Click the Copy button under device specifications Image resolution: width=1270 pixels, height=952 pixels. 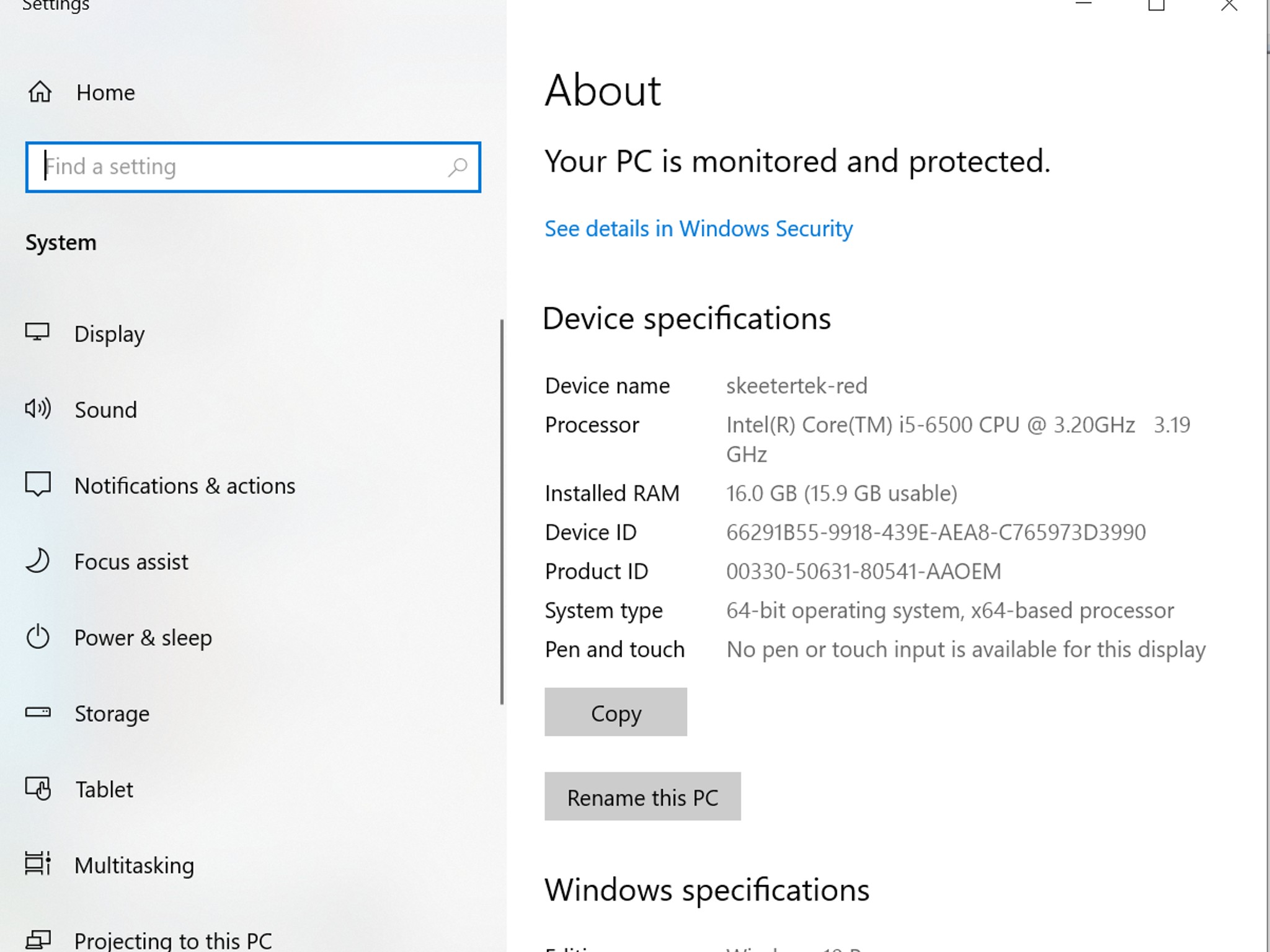click(615, 712)
